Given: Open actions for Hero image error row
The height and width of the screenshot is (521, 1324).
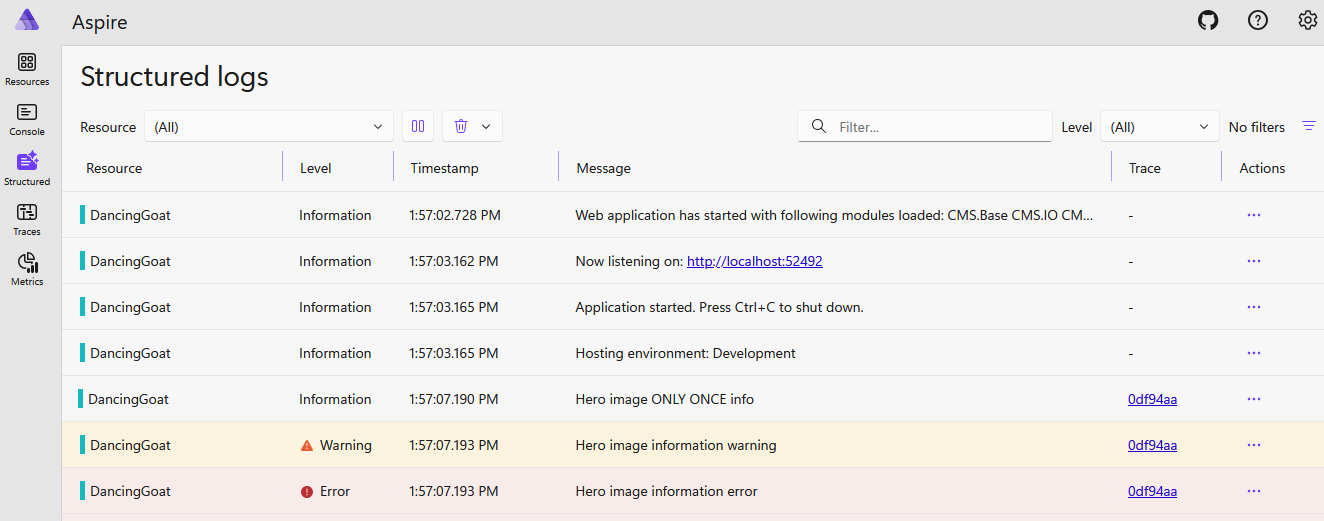Looking at the screenshot, I should click(1254, 491).
